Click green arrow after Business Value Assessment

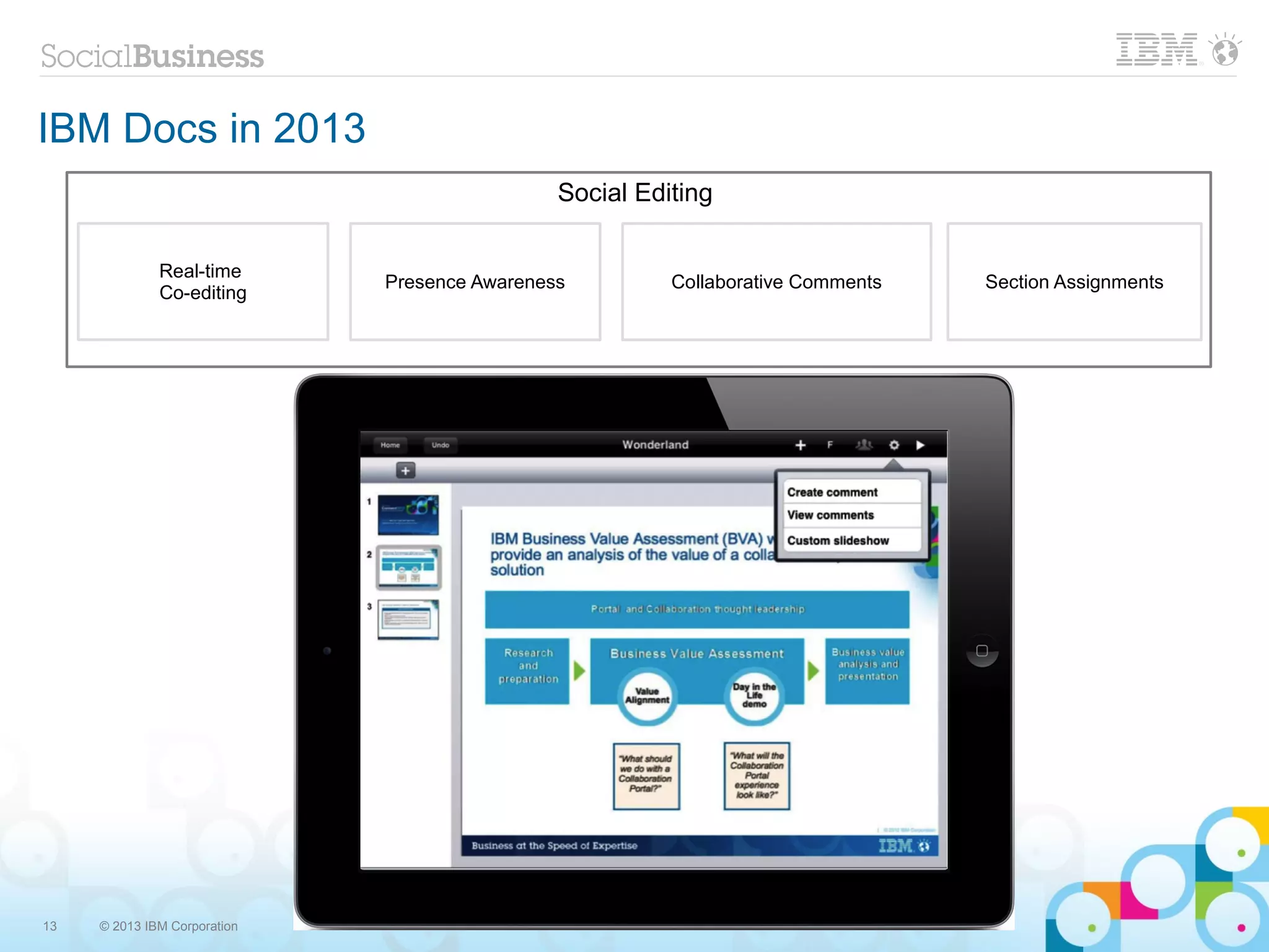pyautogui.click(x=814, y=671)
